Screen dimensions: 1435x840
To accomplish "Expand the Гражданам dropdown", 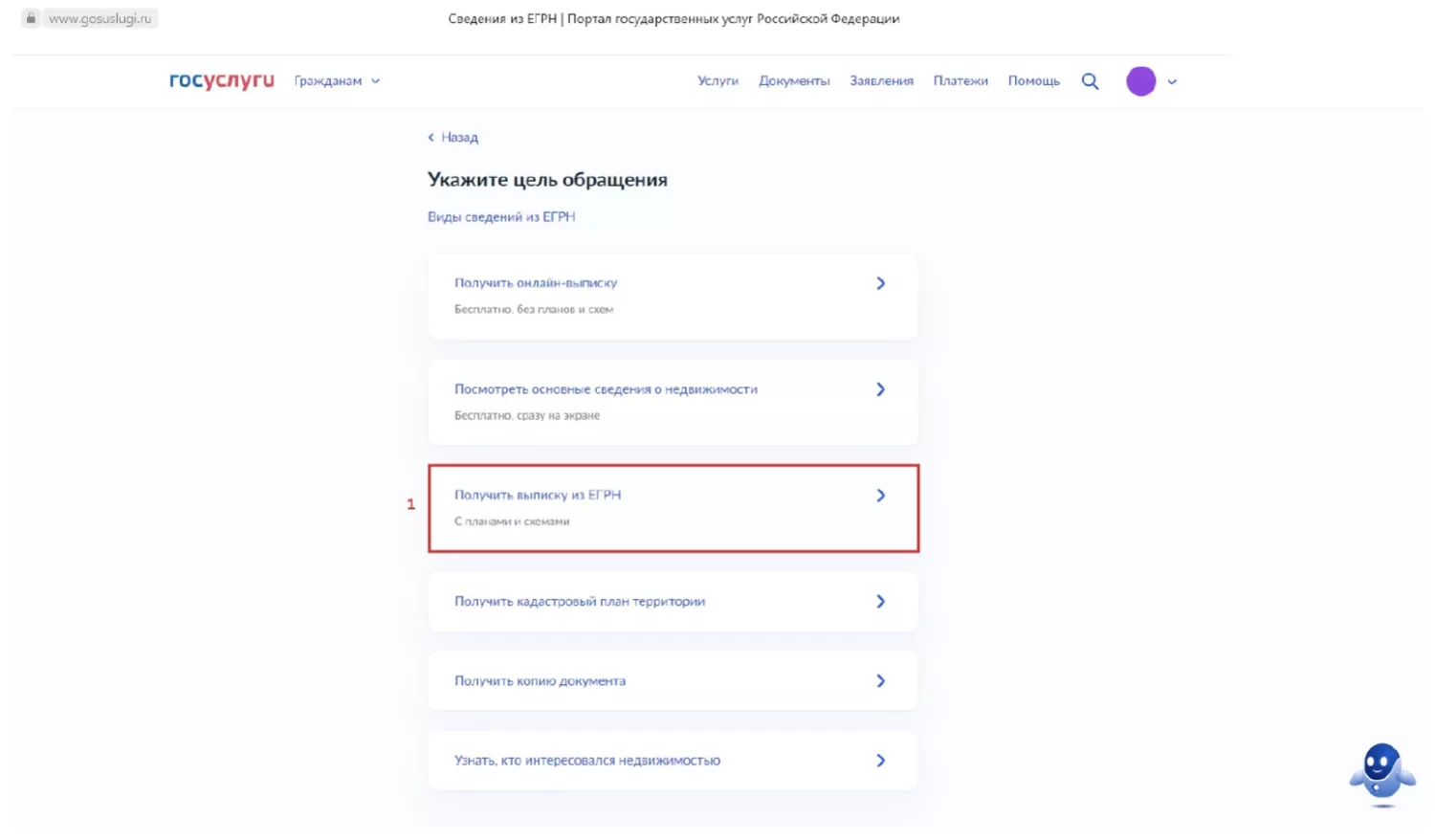I will pos(337,81).
